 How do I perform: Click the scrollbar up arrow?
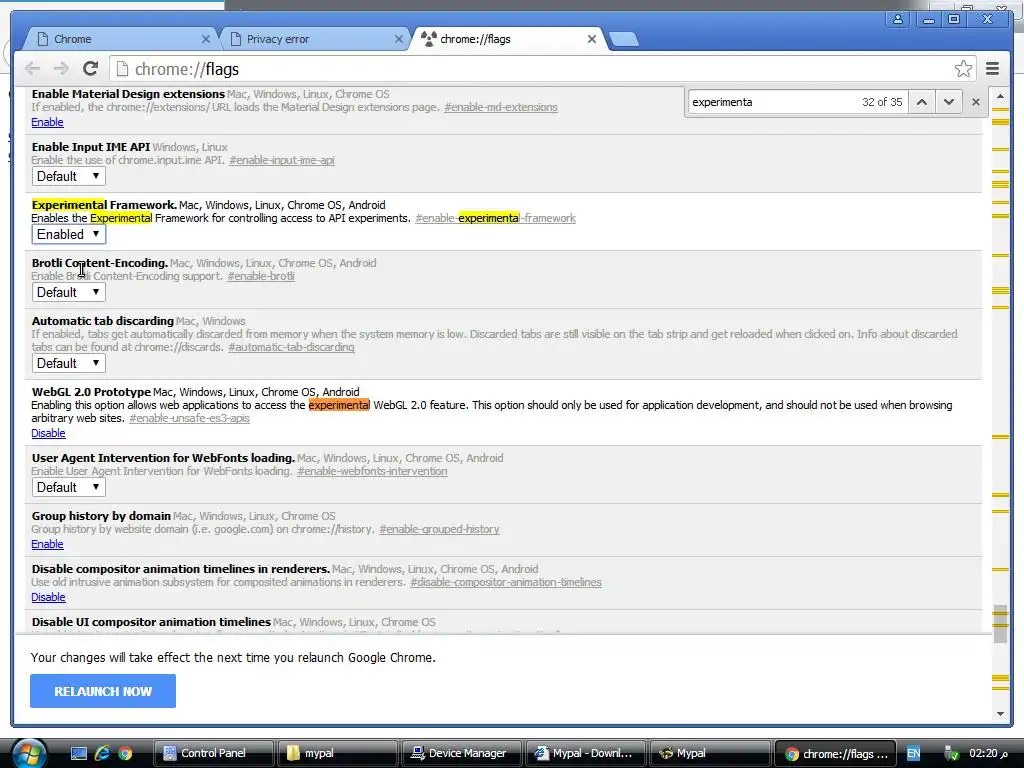(1000, 97)
